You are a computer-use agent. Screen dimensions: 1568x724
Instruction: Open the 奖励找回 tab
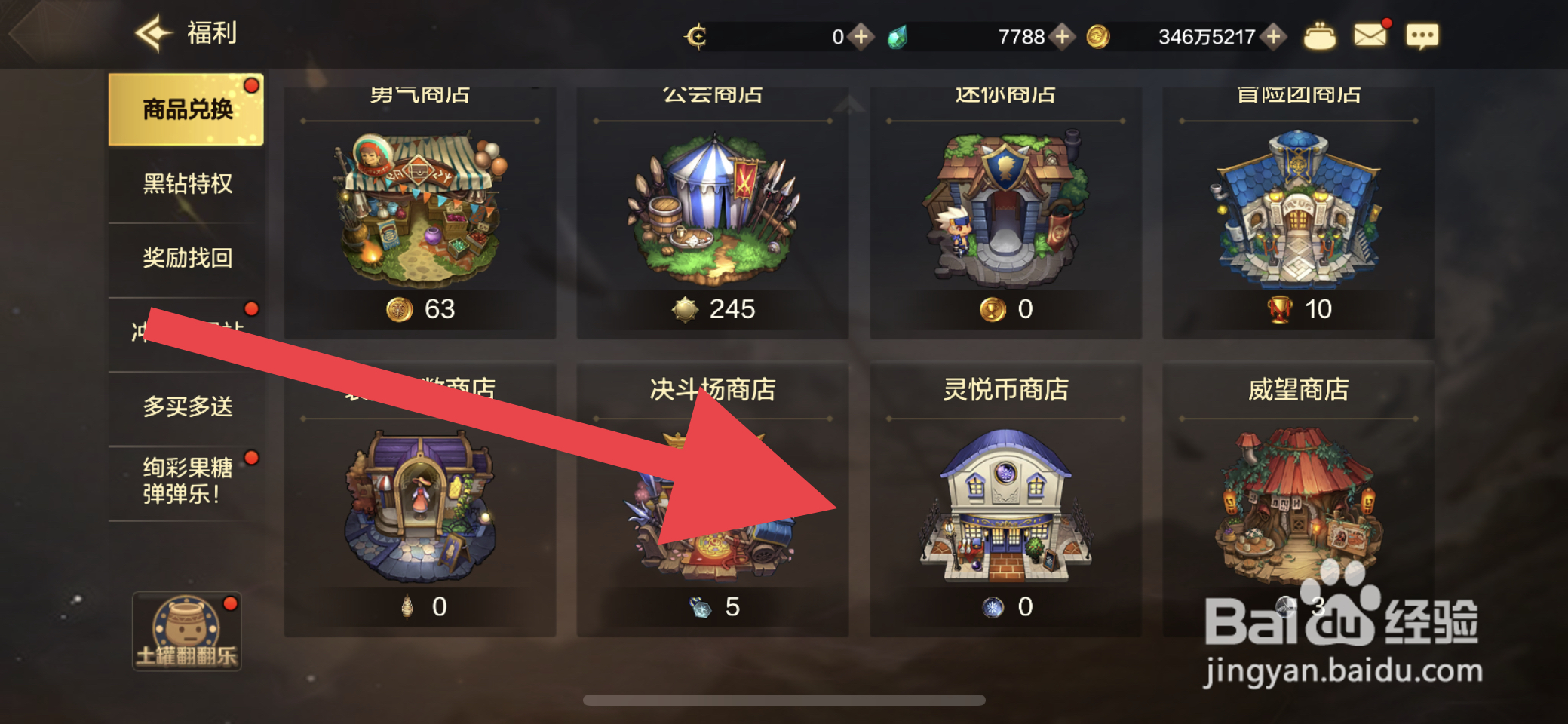pos(187,258)
